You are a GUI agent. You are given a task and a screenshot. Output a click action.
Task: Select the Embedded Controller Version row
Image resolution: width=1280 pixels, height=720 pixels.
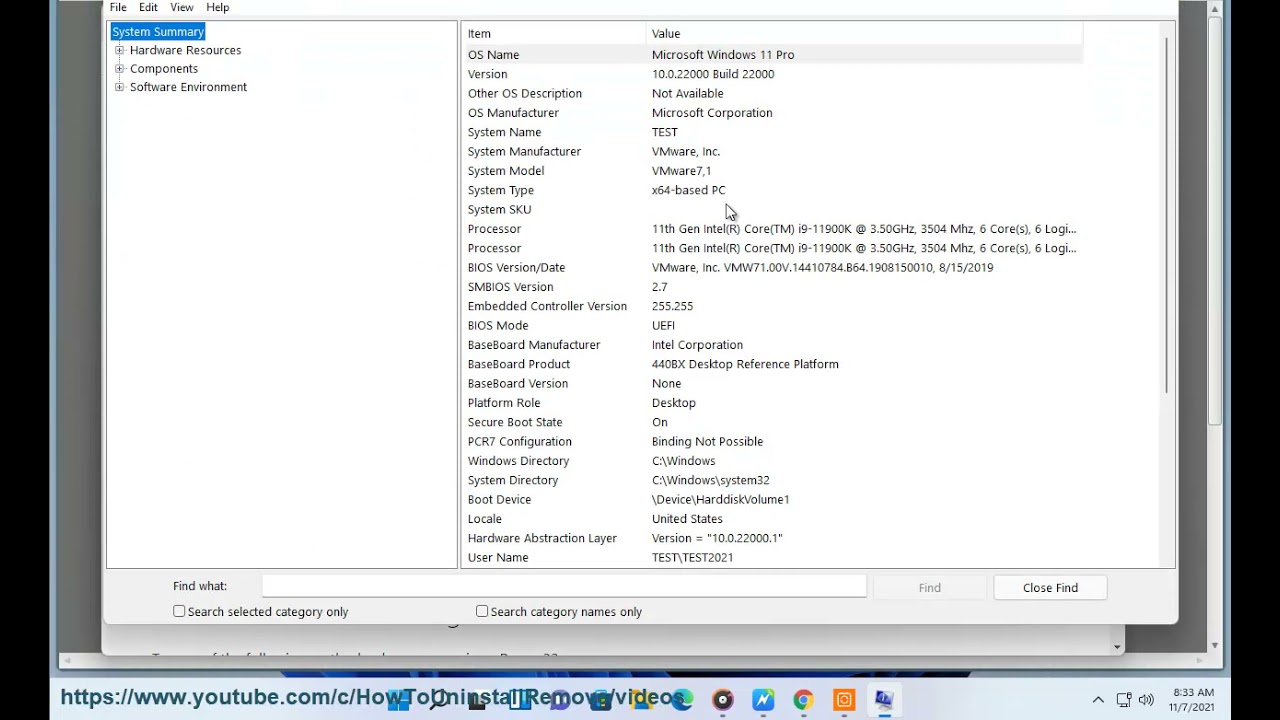772,306
